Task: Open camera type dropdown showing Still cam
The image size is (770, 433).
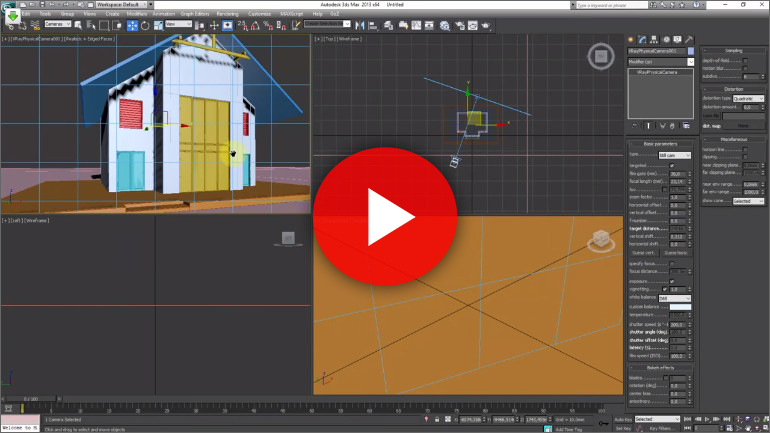Action: [x=675, y=156]
